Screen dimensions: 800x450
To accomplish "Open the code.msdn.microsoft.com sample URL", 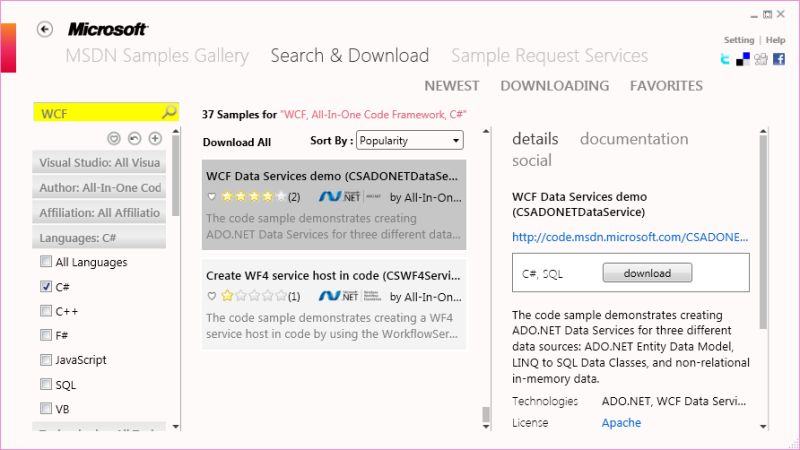I will 630,237.
